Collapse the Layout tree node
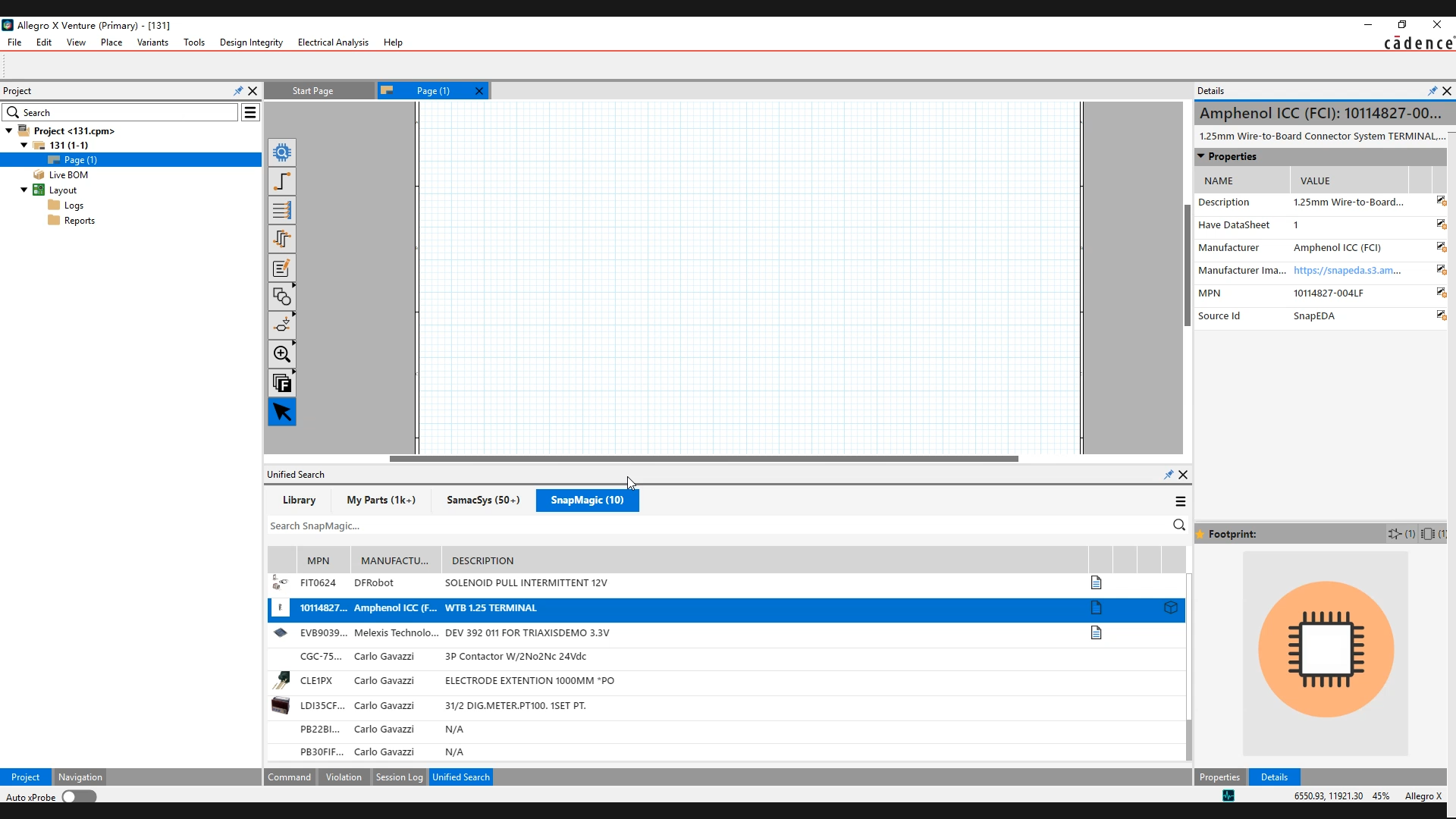The image size is (1456, 819). 24,190
